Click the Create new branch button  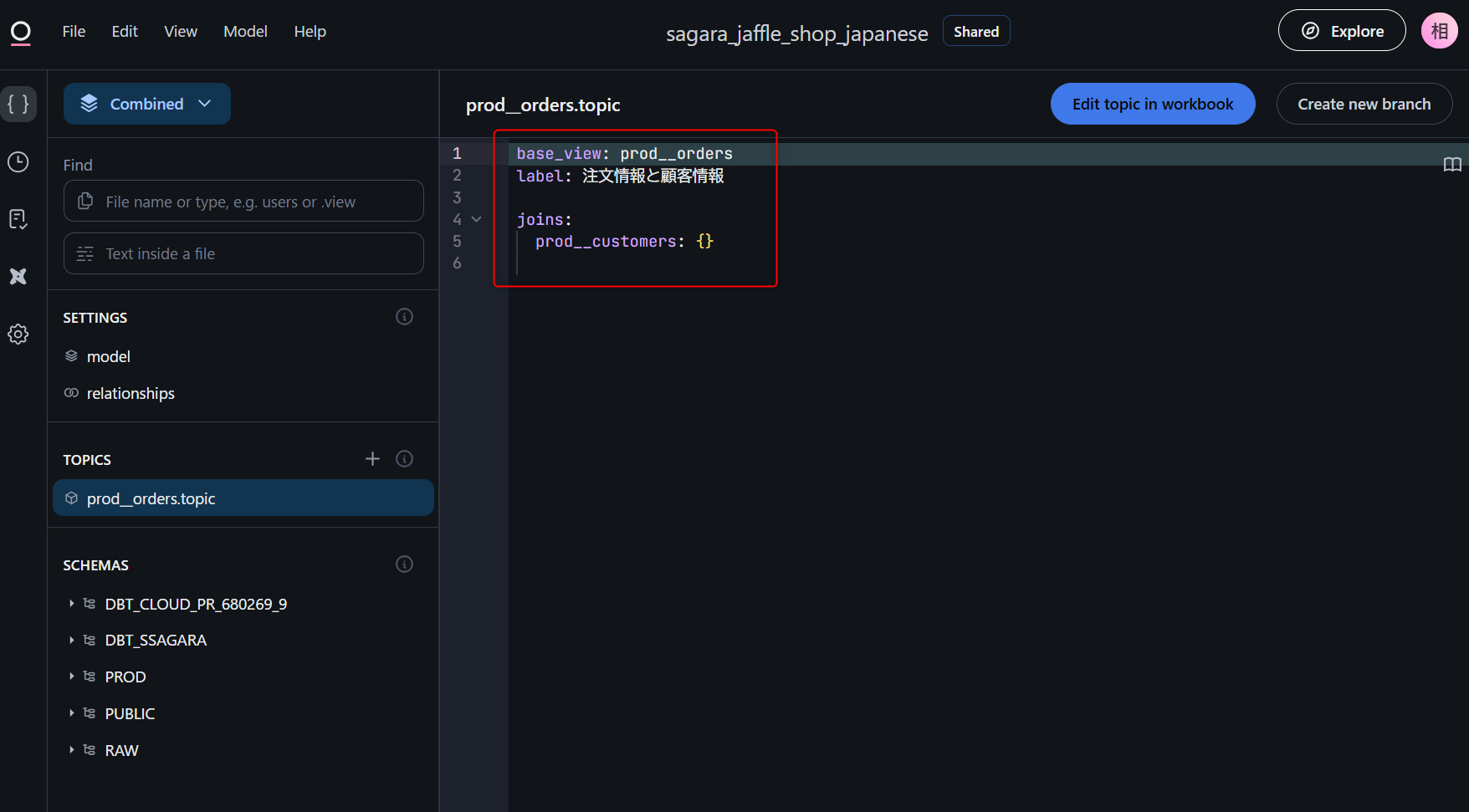[1364, 104]
